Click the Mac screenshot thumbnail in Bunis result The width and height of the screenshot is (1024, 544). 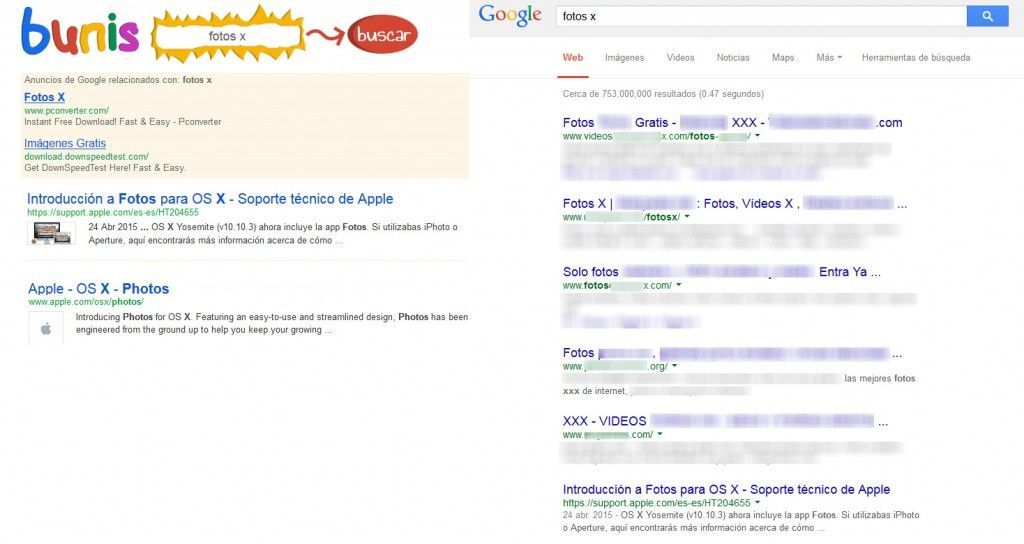point(52,232)
